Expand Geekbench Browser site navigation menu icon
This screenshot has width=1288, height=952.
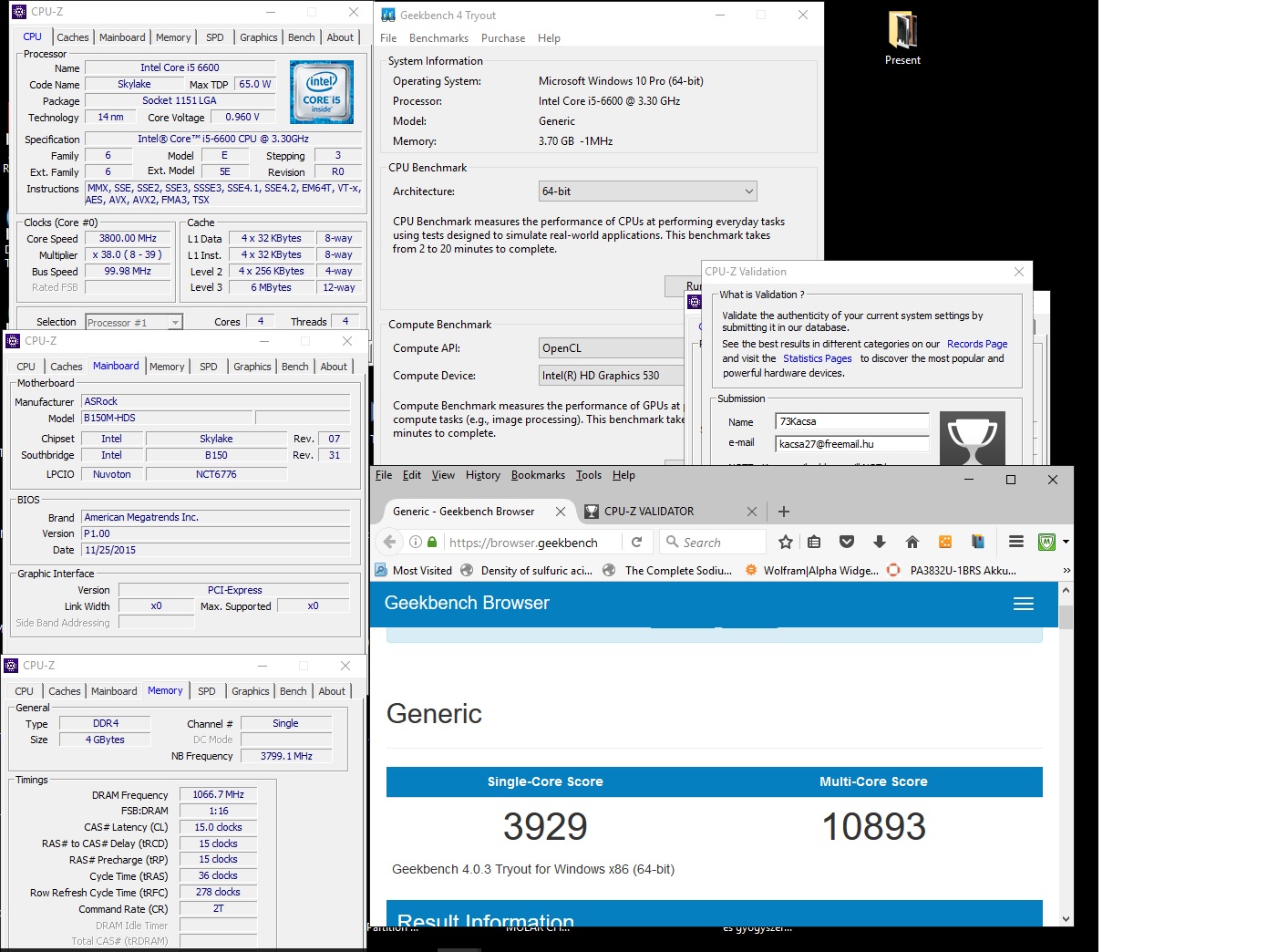click(1024, 604)
